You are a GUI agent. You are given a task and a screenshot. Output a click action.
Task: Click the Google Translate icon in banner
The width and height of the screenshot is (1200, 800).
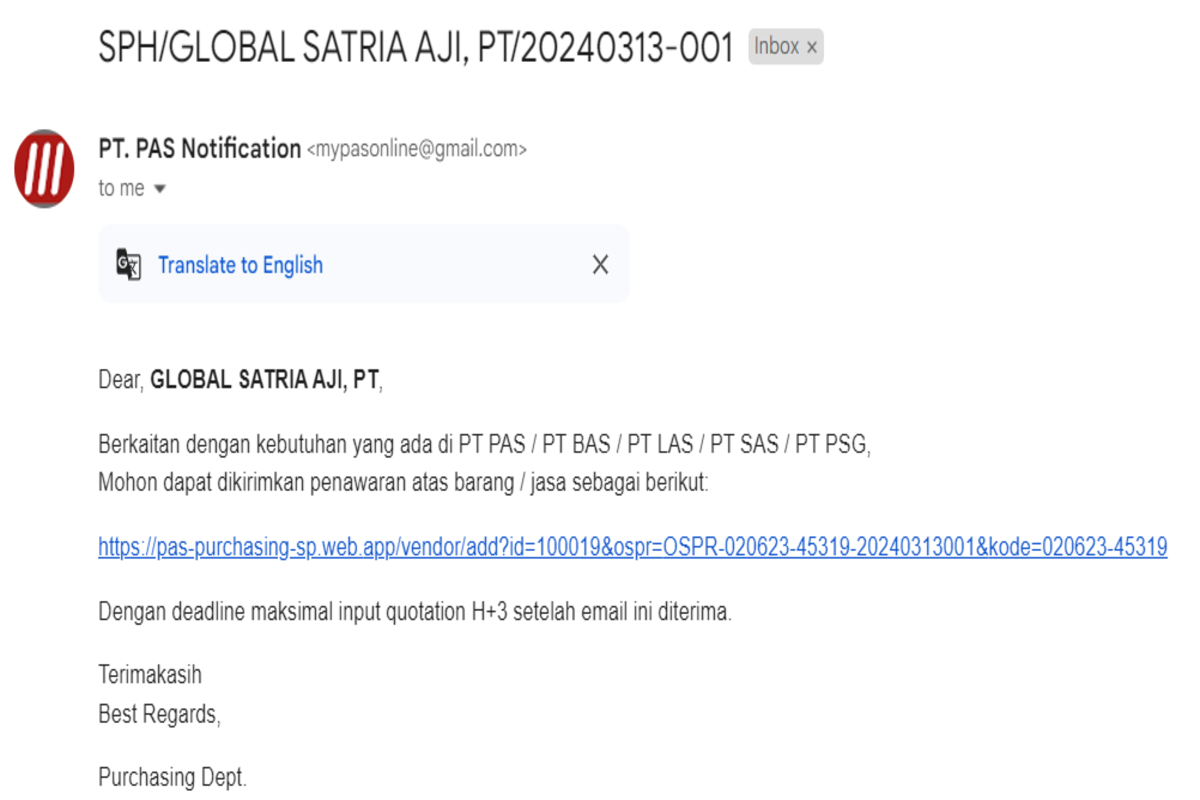tap(128, 265)
